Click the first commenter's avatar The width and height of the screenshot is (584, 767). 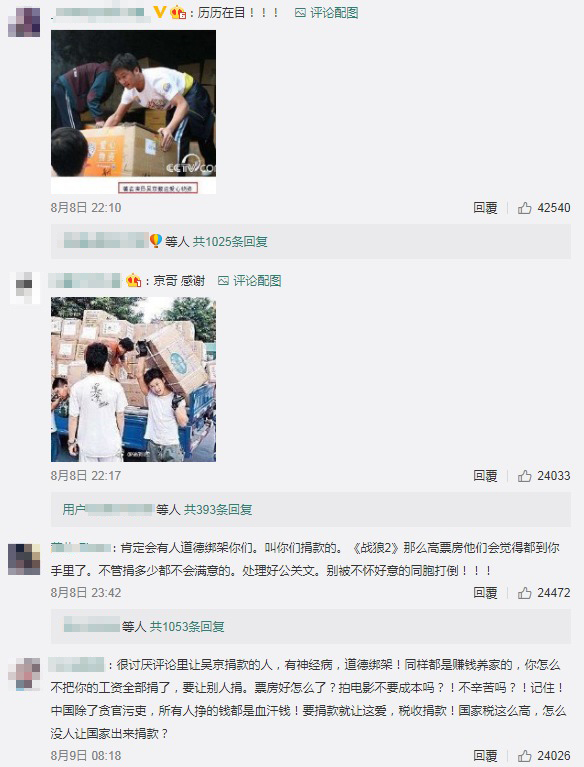24,22
